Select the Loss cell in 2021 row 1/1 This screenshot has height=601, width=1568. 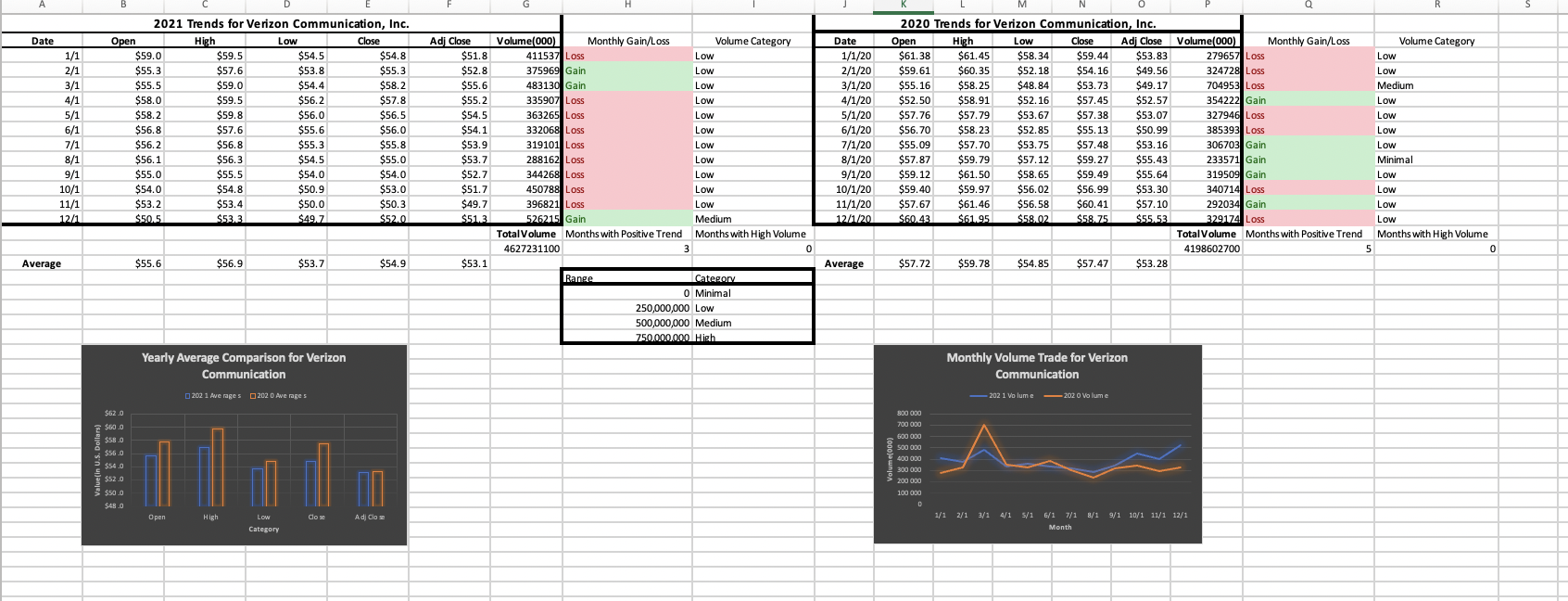[x=626, y=56]
